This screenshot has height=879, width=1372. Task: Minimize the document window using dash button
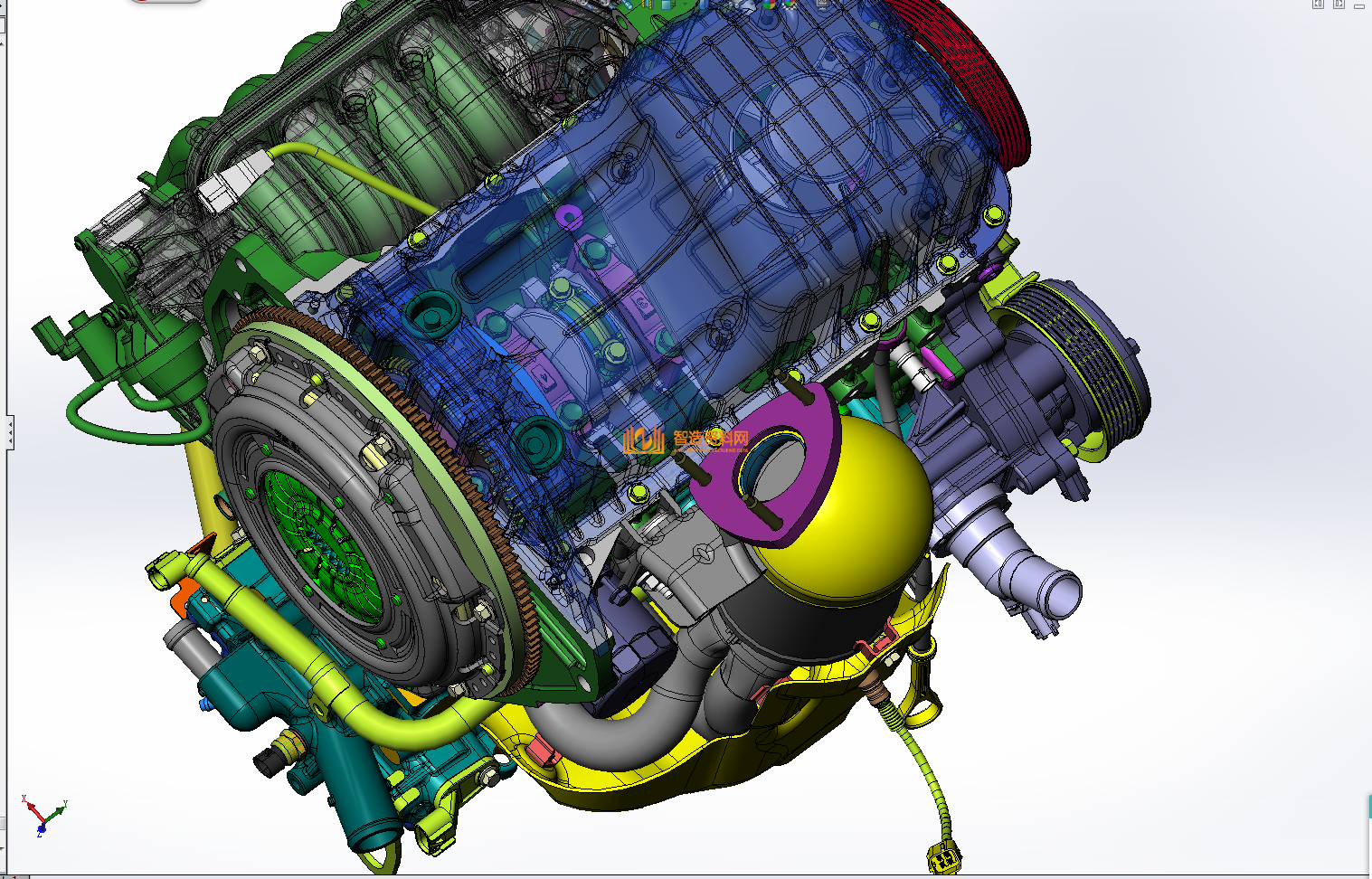tap(1359, 5)
